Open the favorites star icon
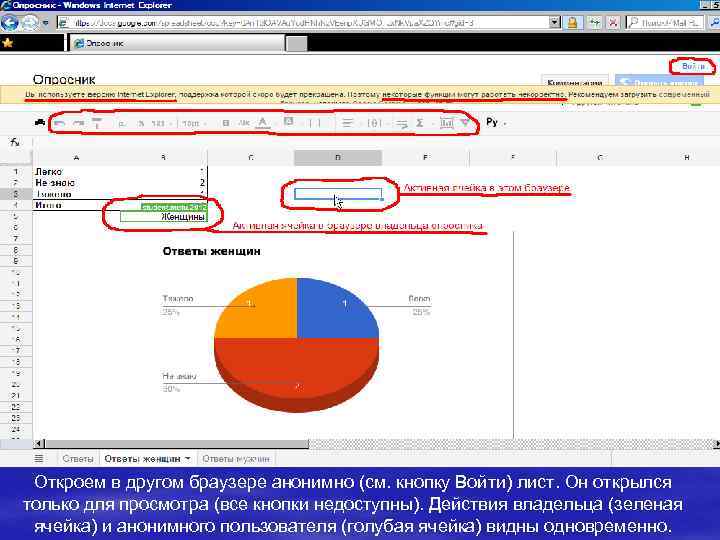Image resolution: width=720 pixels, height=540 pixels. 8,43
